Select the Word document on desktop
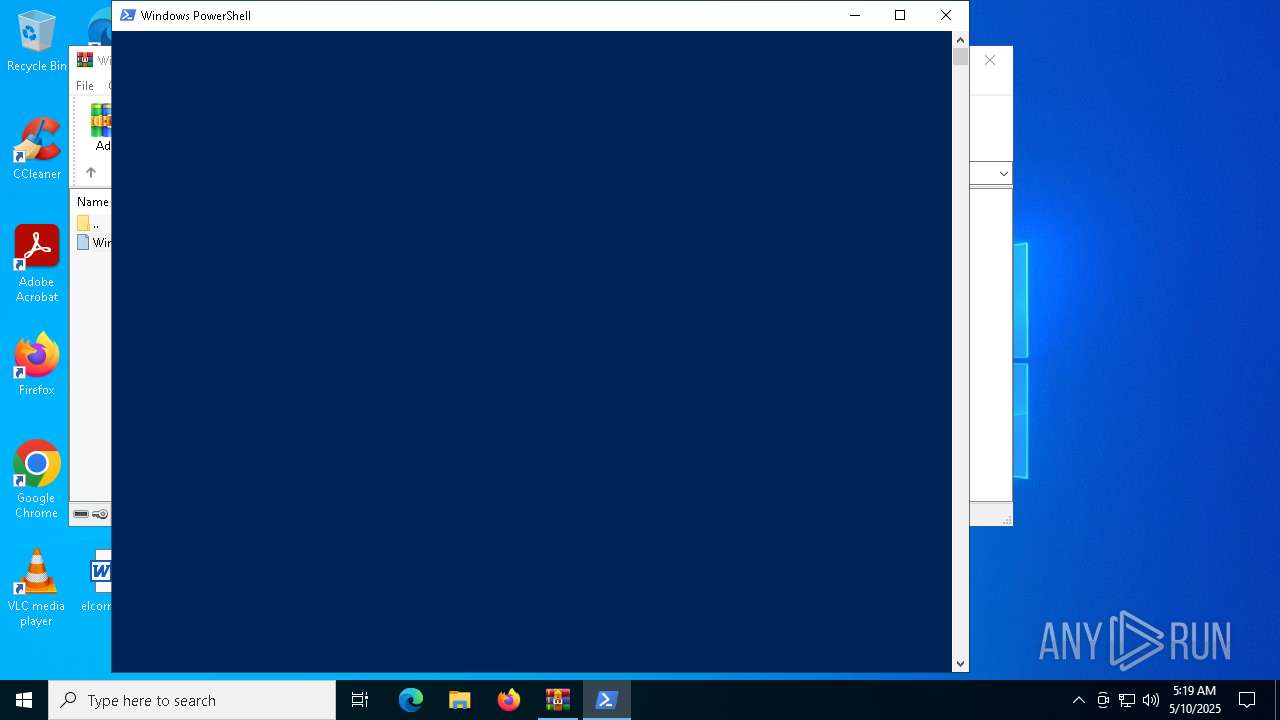1280x720 pixels. [99, 580]
